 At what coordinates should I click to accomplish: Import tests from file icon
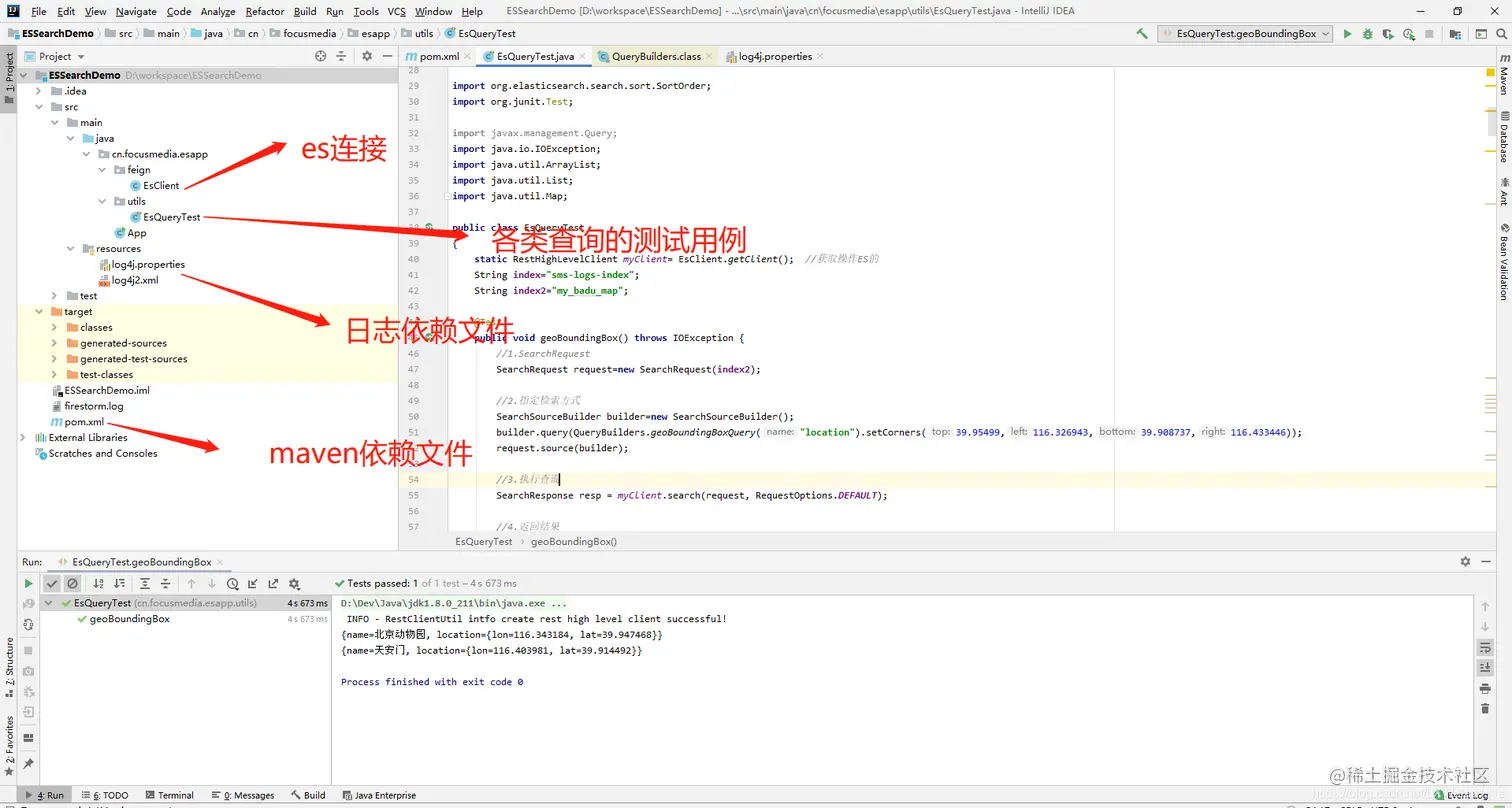pyautogui.click(x=252, y=583)
